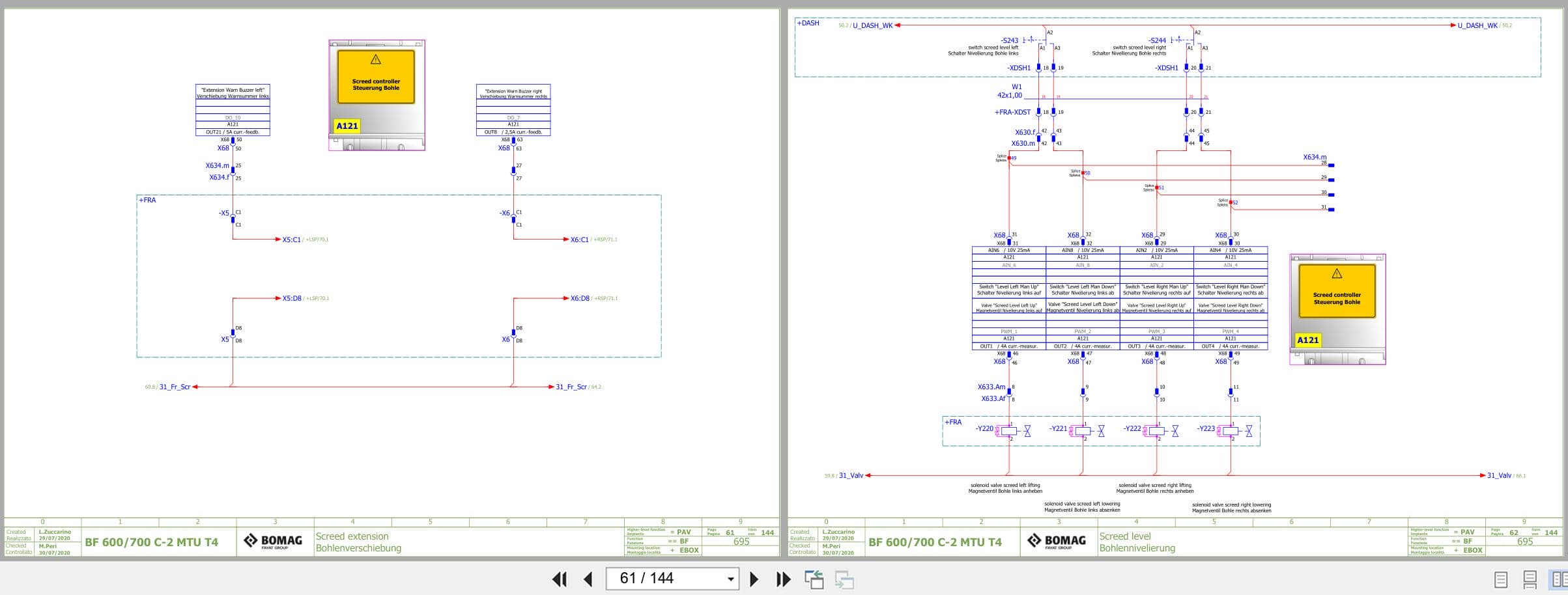Select the Extension Warn Buzzer right box
The image size is (1568, 595).
[x=513, y=110]
